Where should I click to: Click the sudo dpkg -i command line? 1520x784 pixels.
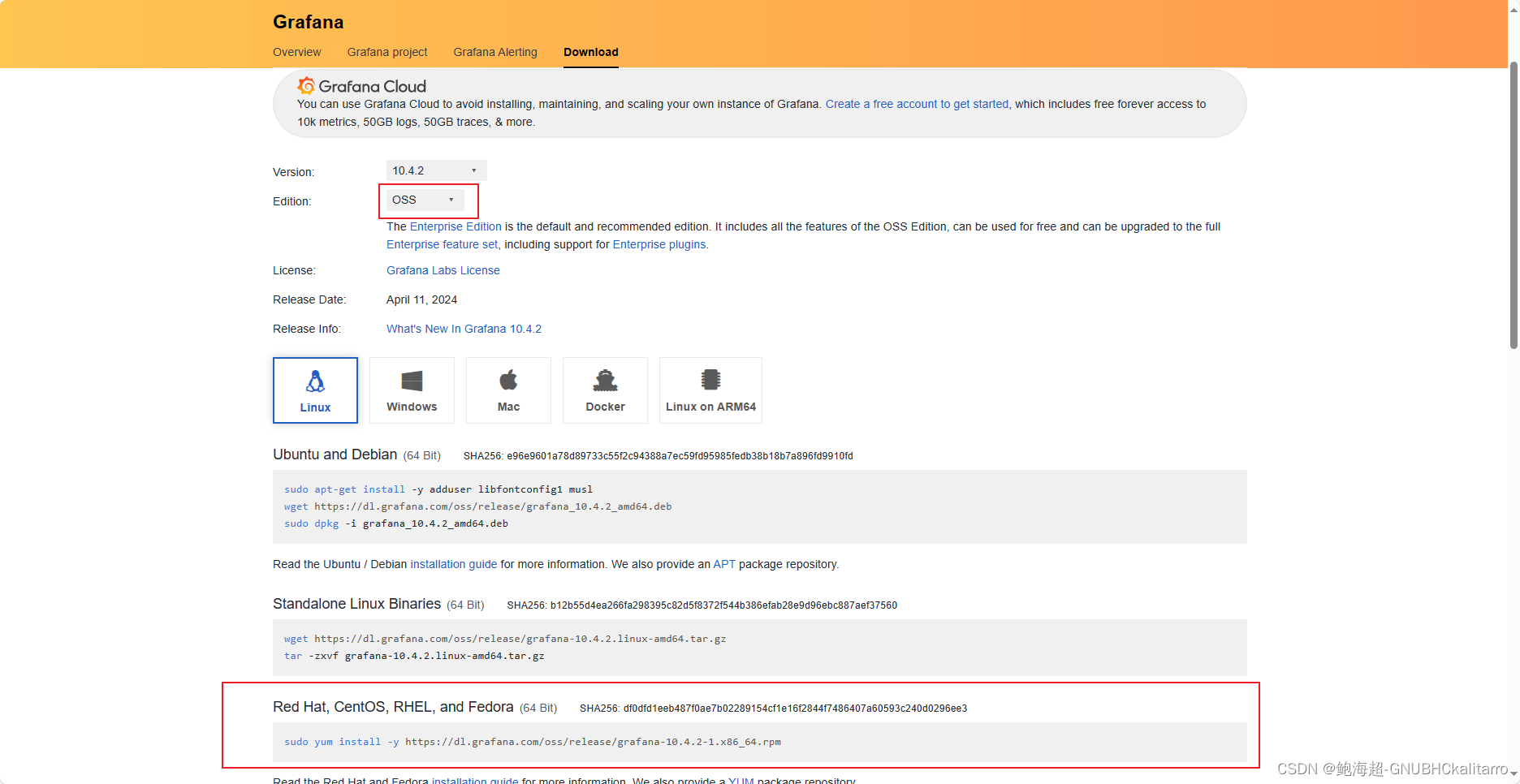tap(396, 523)
